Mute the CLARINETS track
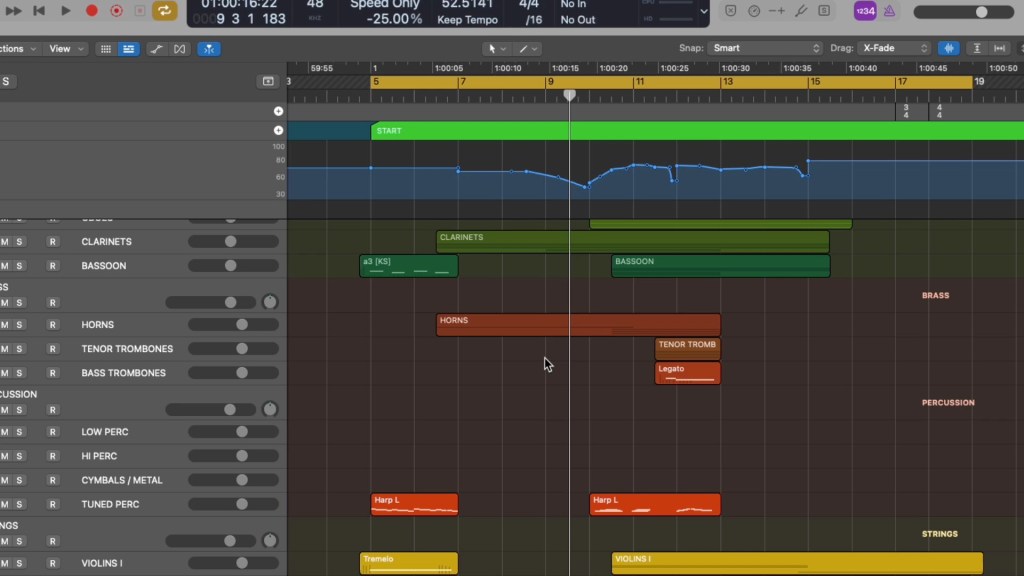1024x576 pixels. 5,242
